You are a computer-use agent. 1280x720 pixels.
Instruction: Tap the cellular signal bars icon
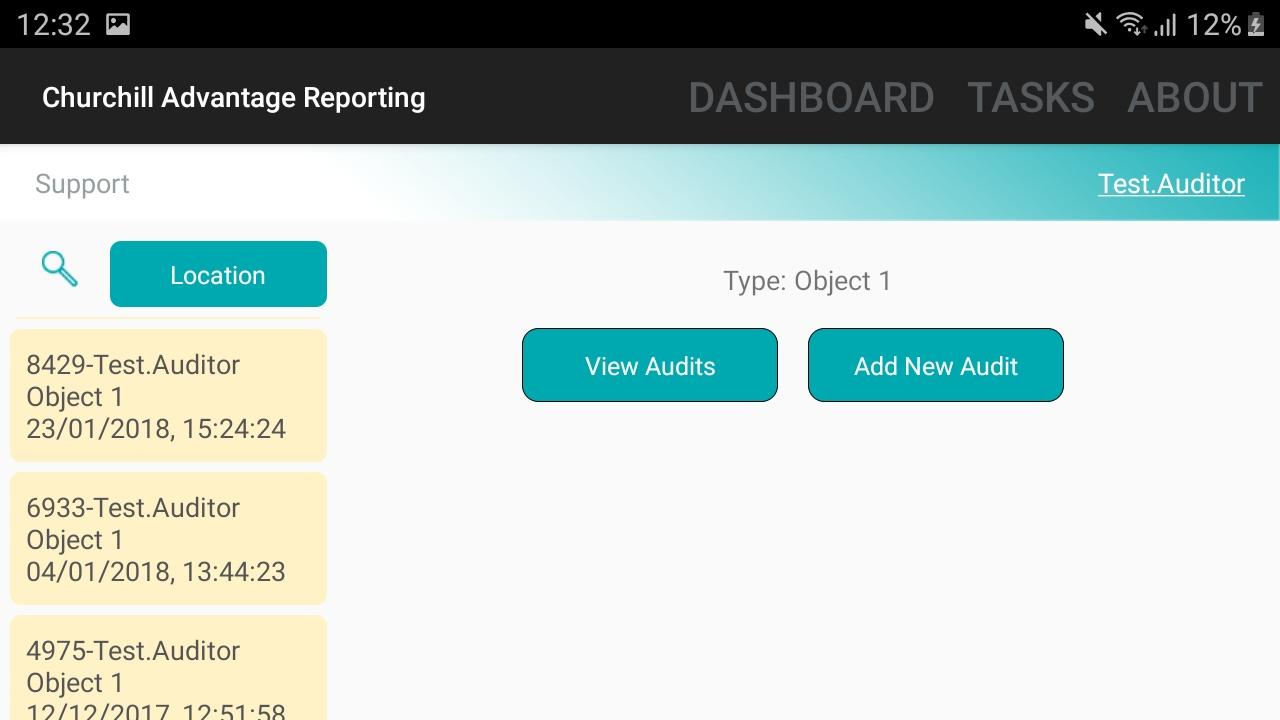coord(1164,24)
